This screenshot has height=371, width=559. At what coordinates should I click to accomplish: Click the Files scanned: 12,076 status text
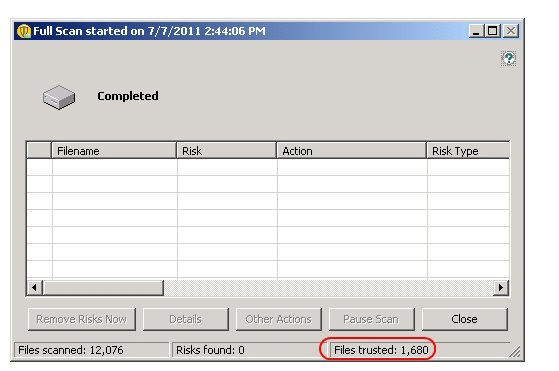coord(71,350)
